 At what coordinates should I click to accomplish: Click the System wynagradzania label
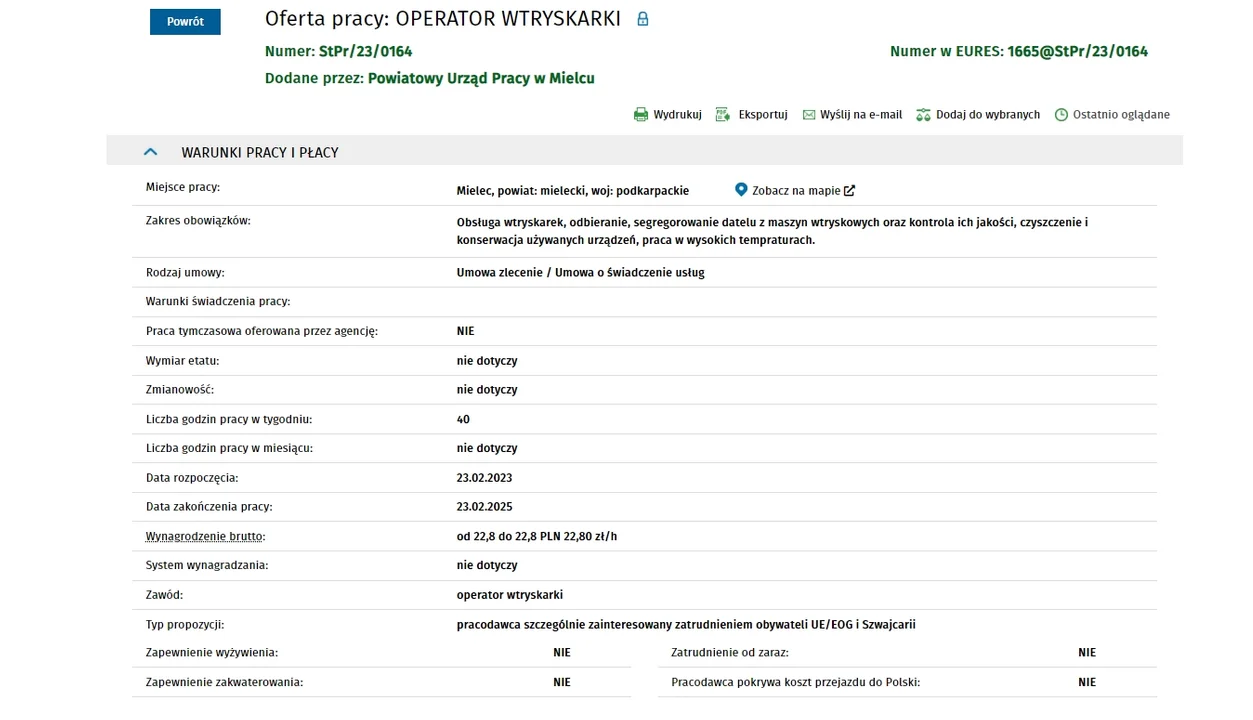[207, 565]
